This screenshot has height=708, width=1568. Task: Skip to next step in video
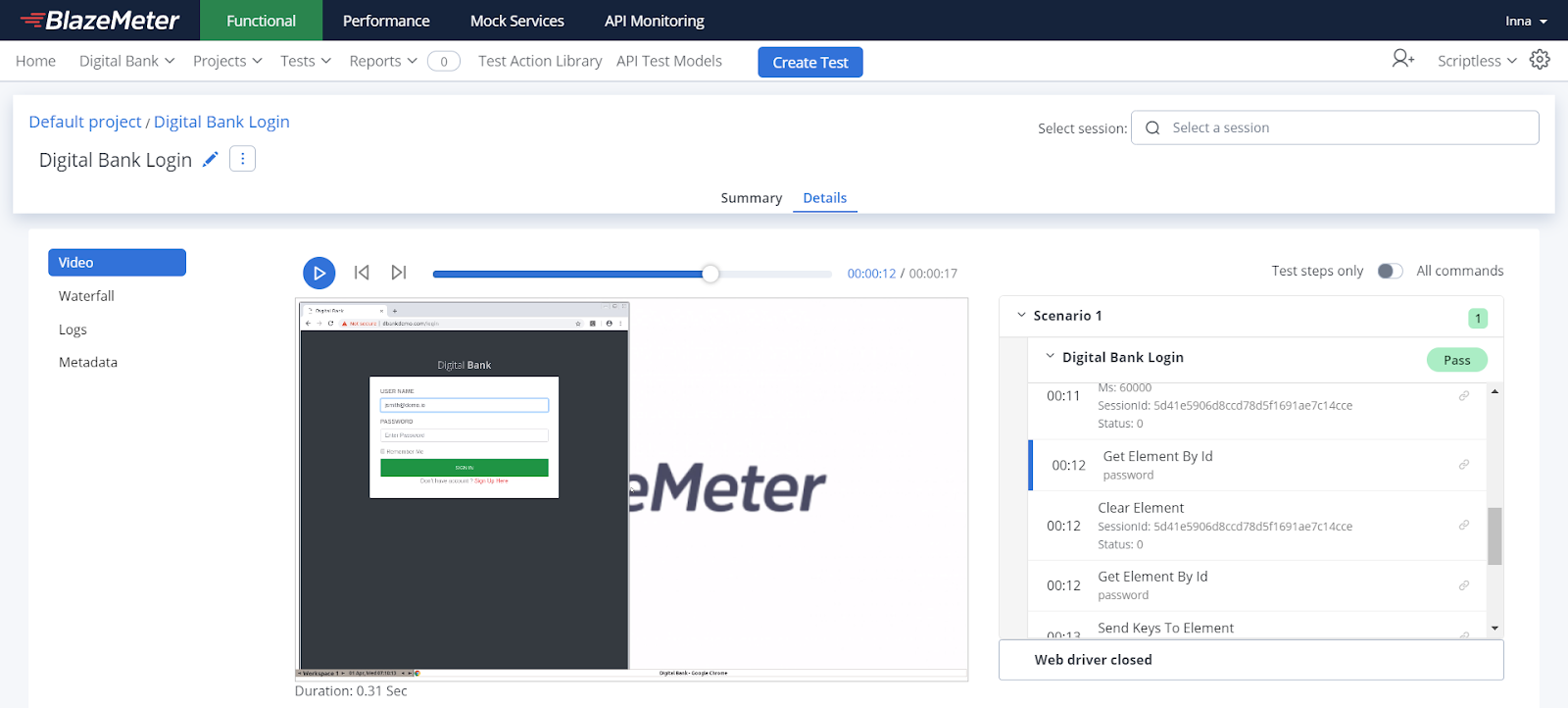point(399,273)
